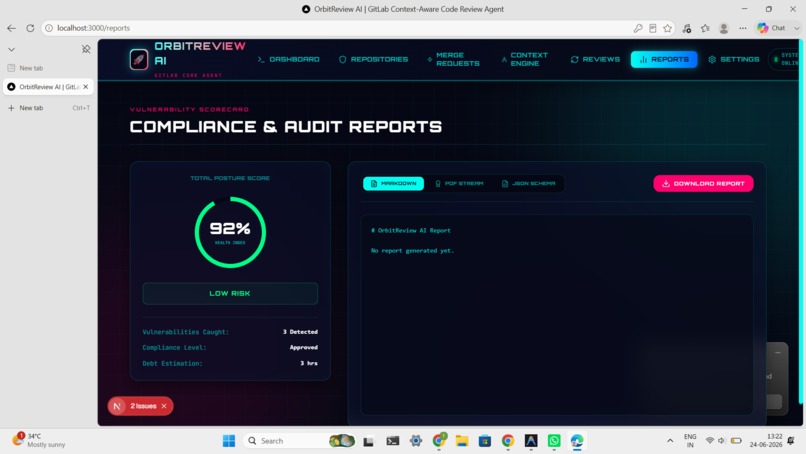Click the "3 Detected" value

click(300, 332)
